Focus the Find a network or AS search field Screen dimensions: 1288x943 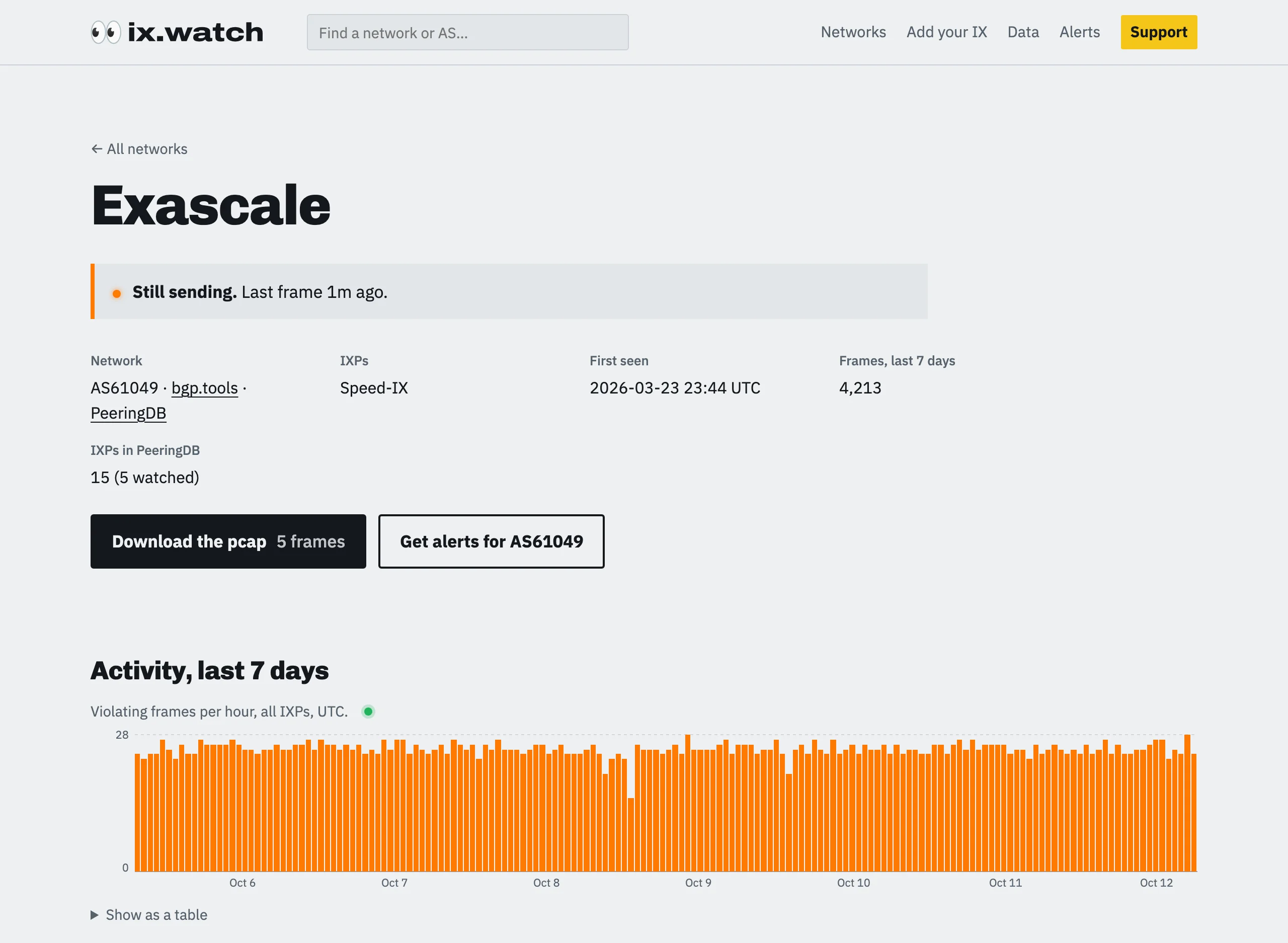pyautogui.click(x=467, y=33)
